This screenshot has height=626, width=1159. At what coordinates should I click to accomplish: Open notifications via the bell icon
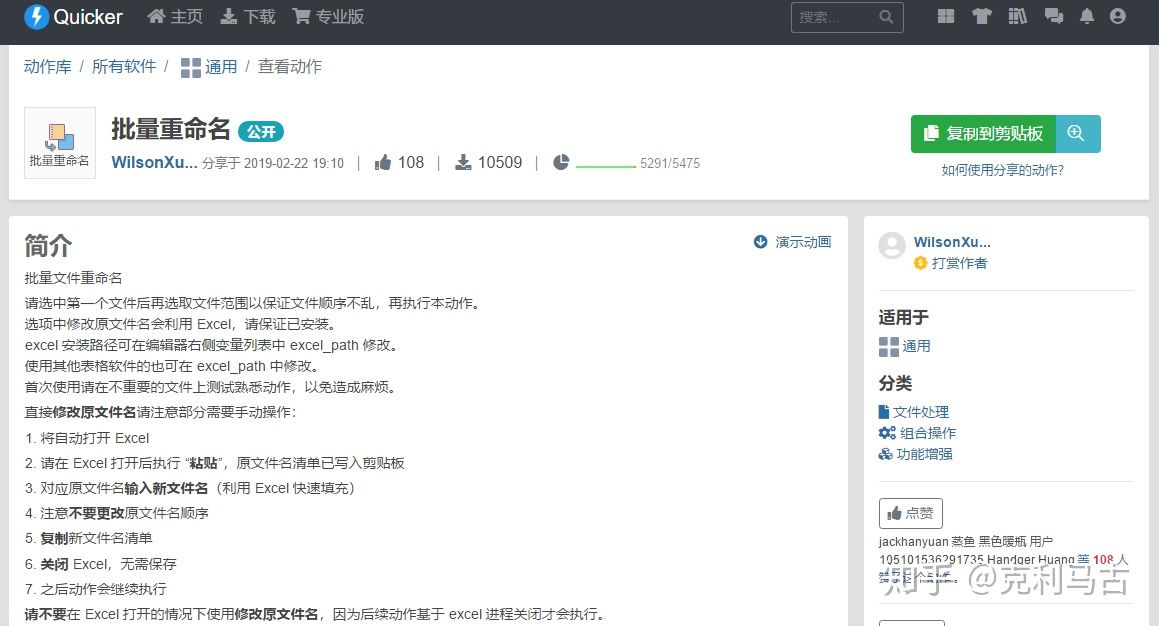(1087, 15)
